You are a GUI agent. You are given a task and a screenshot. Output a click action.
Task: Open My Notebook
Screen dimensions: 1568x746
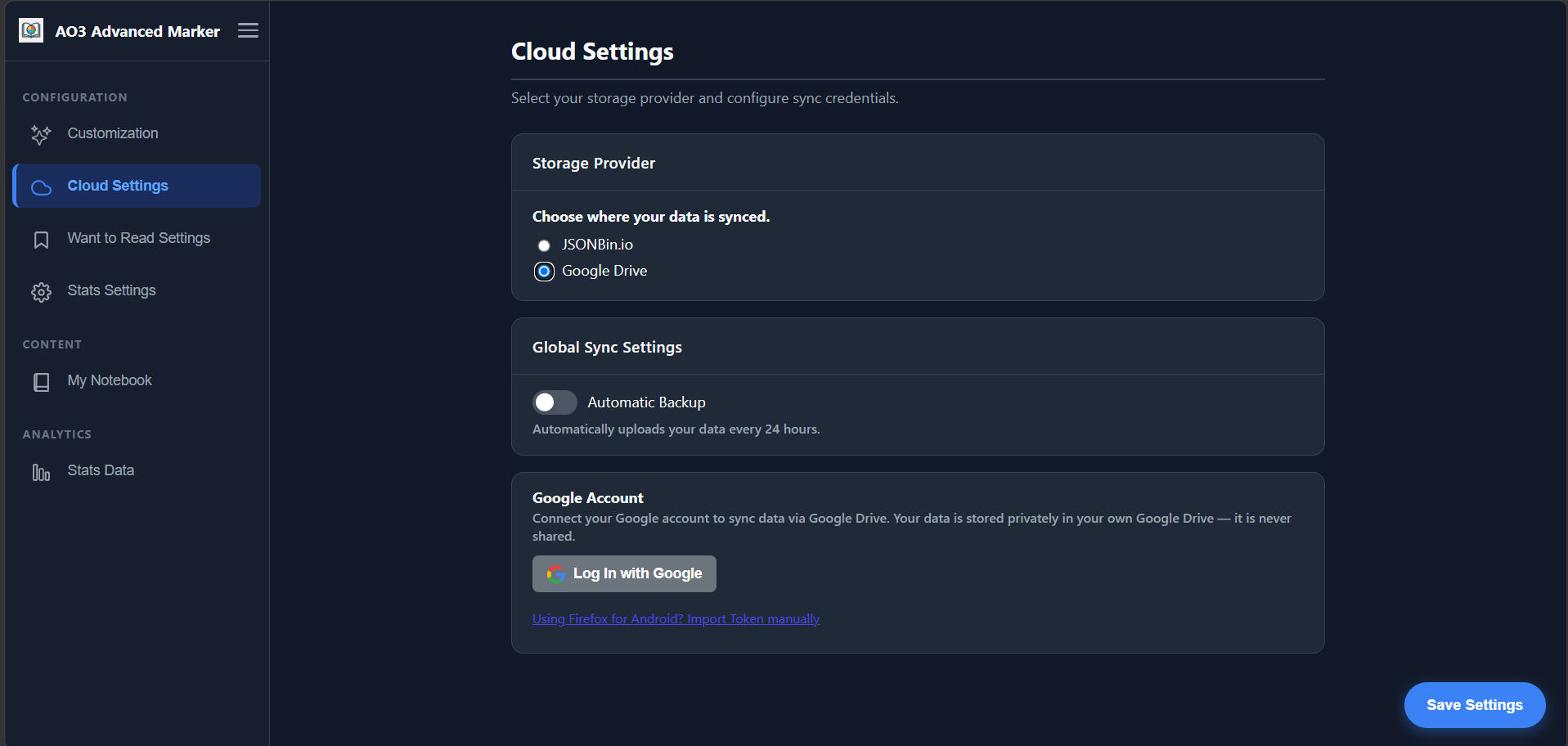coord(137,380)
